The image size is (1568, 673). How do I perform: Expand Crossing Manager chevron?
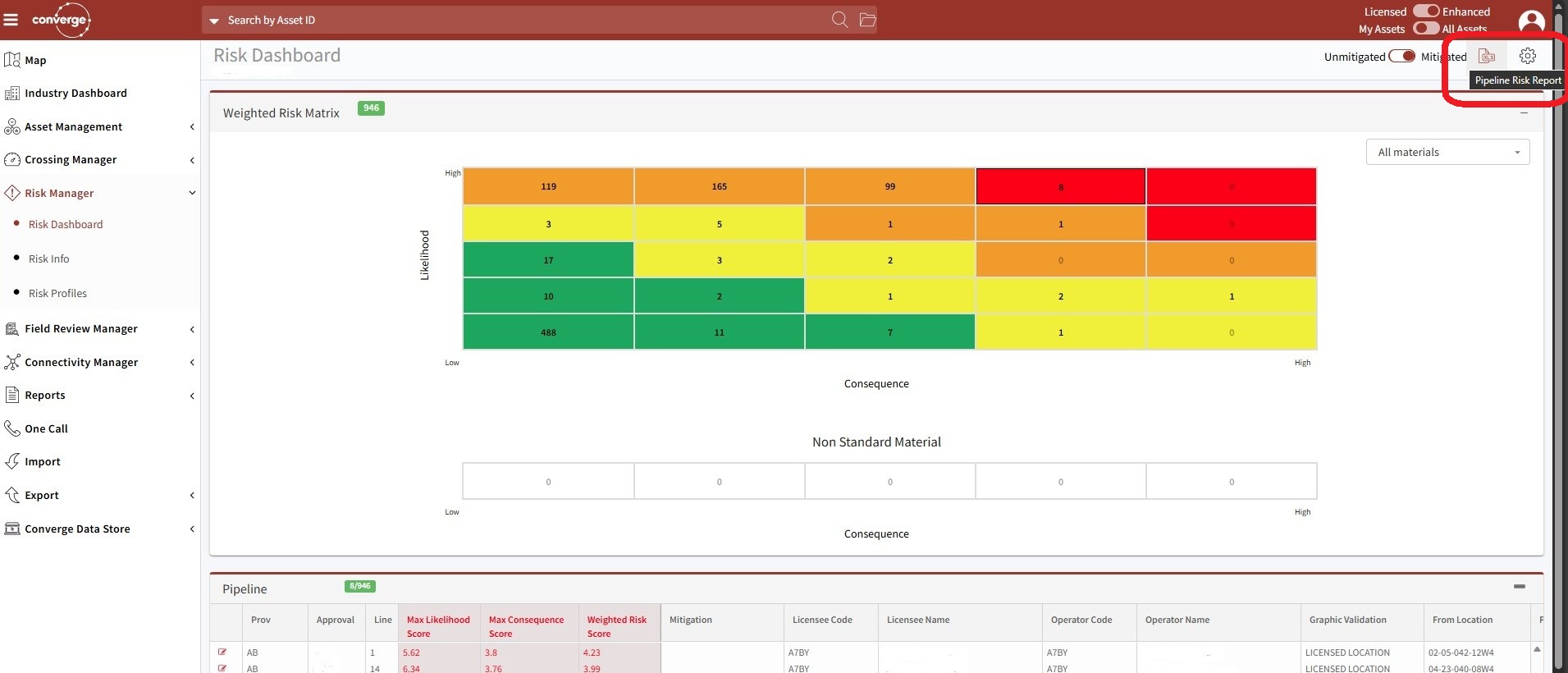click(192, 160)
